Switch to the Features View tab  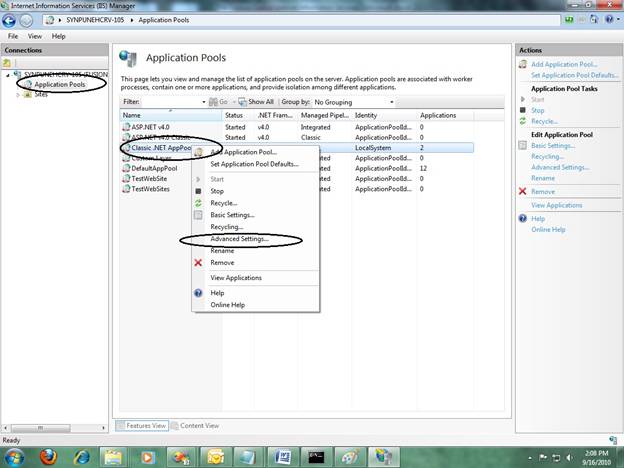(142, 426)
